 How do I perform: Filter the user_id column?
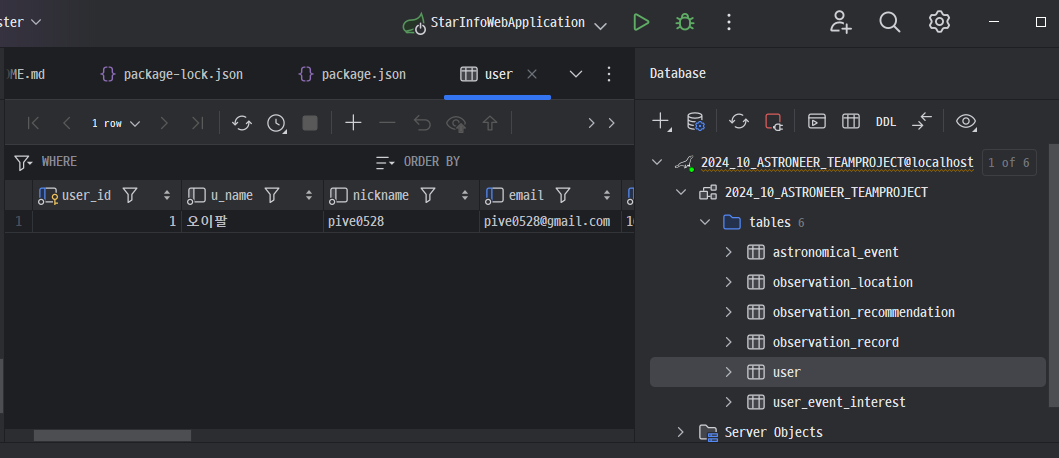130,195
